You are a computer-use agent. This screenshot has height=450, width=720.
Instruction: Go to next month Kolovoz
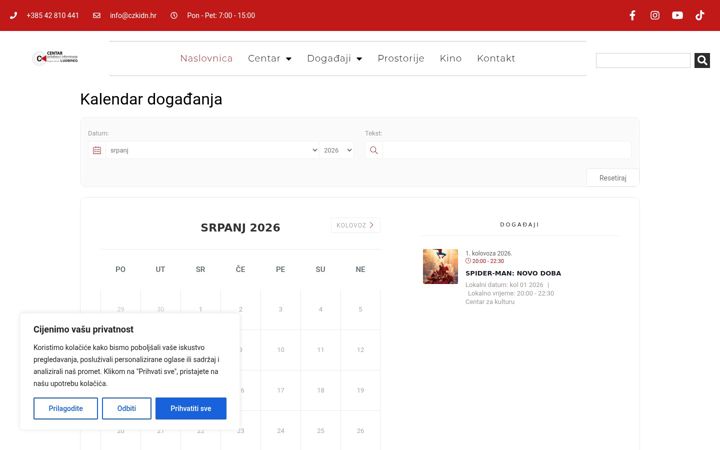coord(355,225)
